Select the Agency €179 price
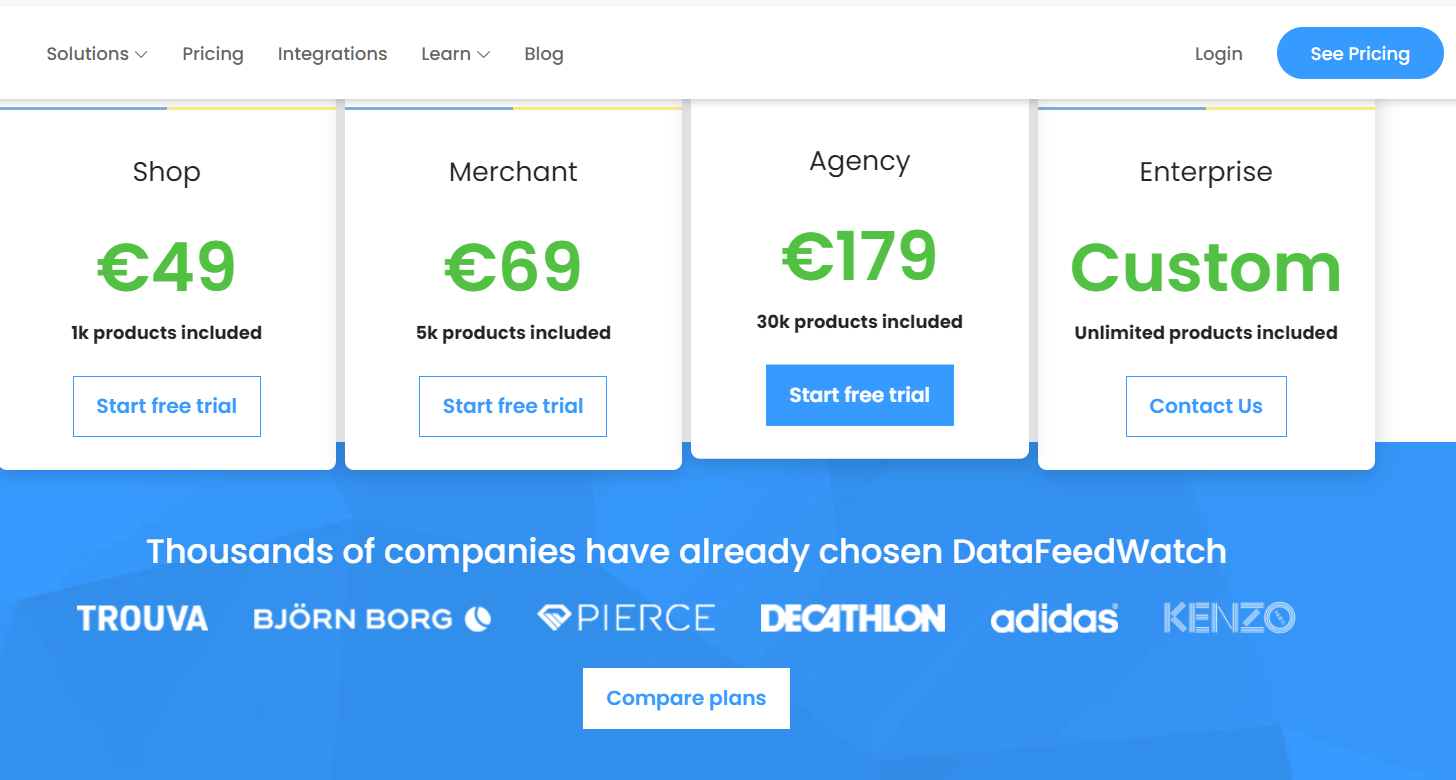This screenshot has height=780, width=1456. coord(860,257)
